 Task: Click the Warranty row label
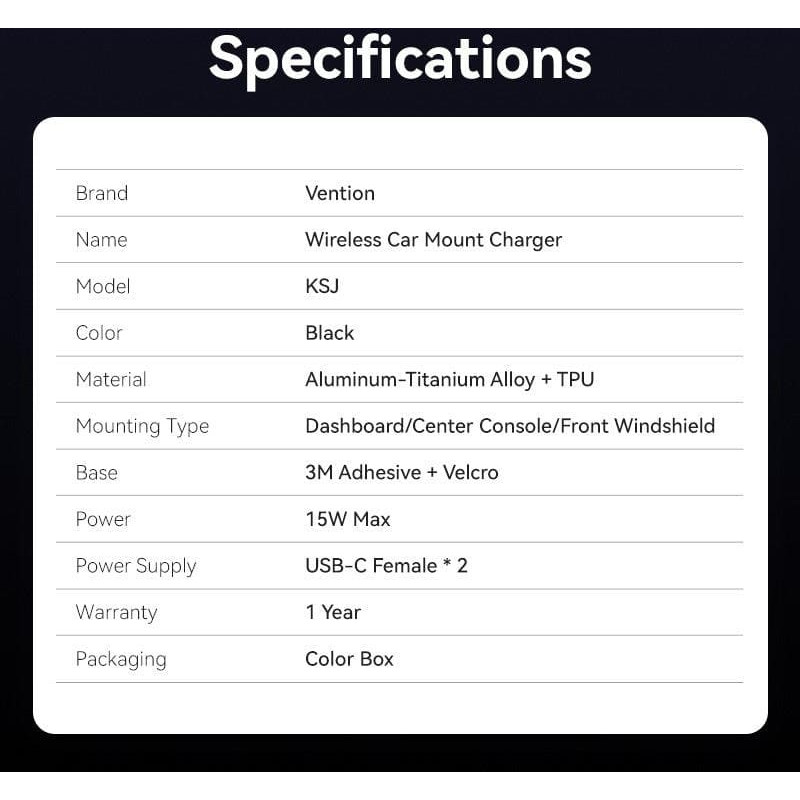116,612
